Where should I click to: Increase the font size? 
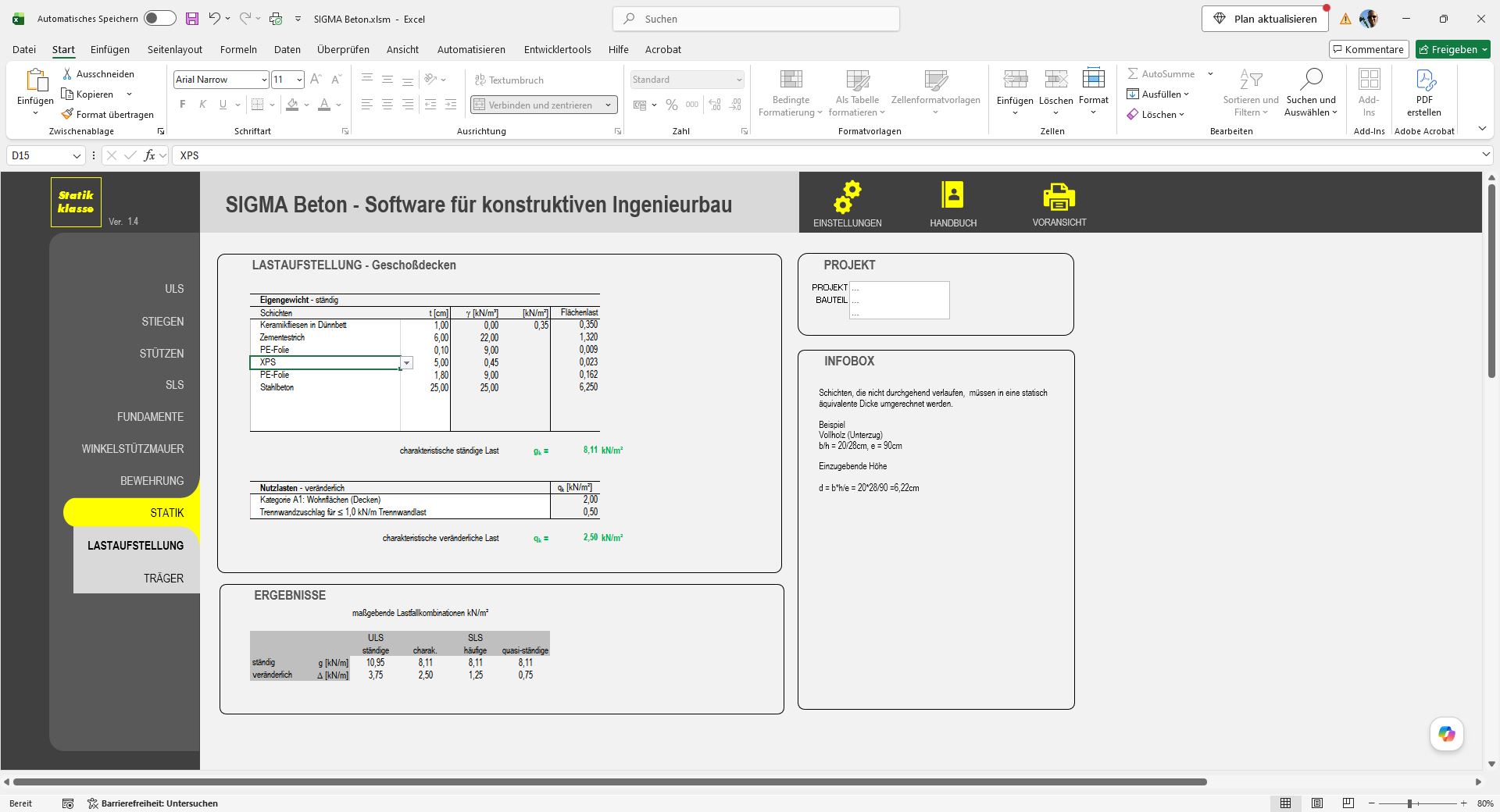point(316,80)
